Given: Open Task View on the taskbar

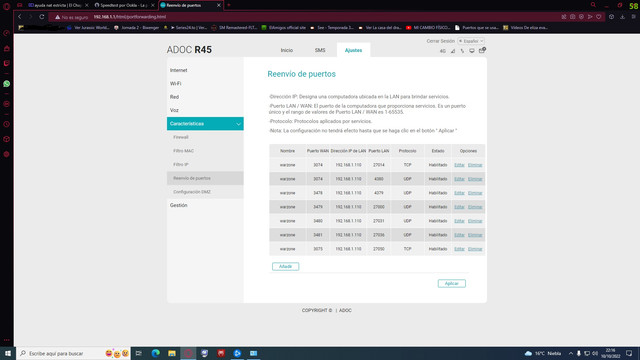Looking at the screenshot, I should coord(139,353).
